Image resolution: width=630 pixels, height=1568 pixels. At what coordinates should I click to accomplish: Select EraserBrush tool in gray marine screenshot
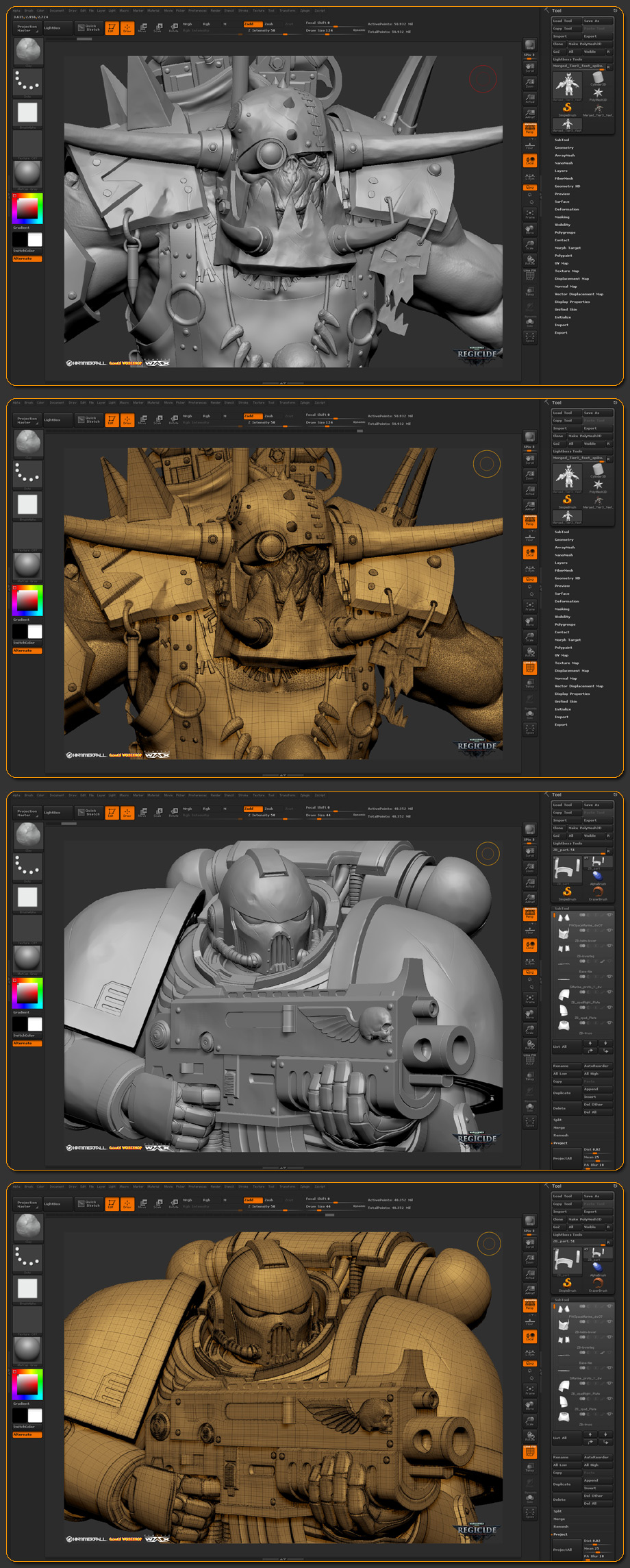tap(598, 893)
